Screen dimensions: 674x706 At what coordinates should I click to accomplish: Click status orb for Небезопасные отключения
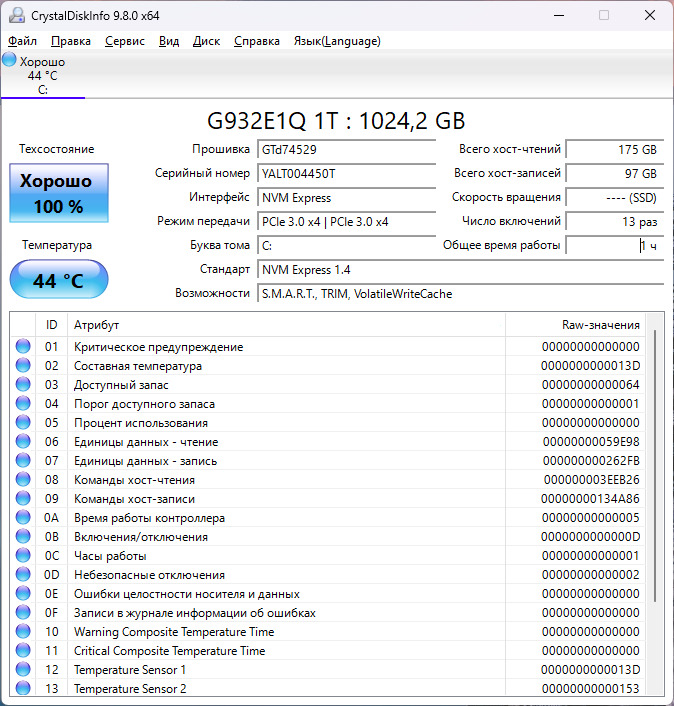pyautogui.click(x=23, y=575)
